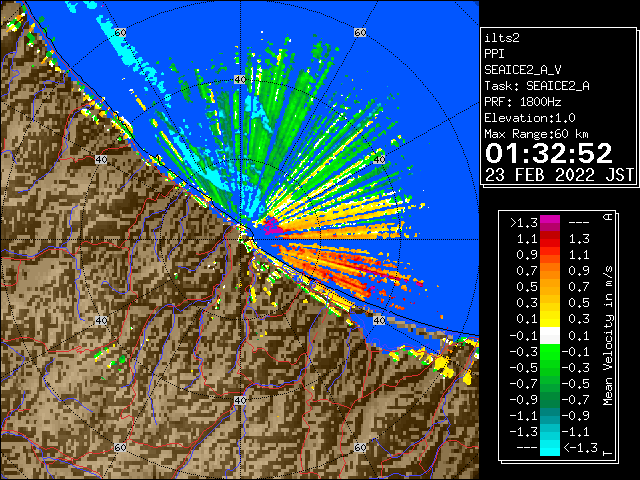
Task: Click the letter "T" below the legend
Action: click(608, 453)
